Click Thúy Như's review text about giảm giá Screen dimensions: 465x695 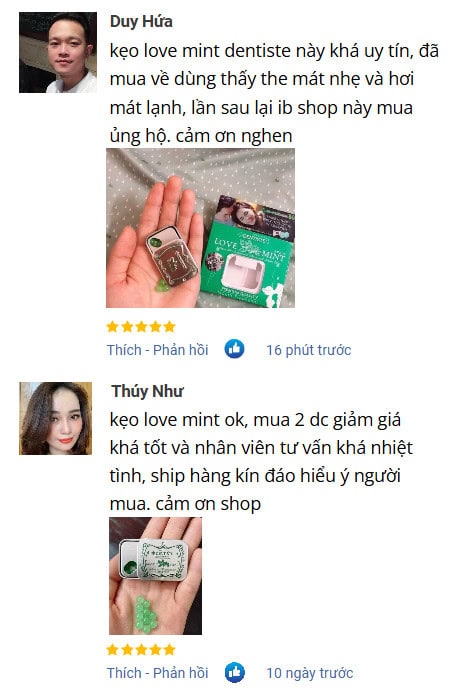point(261,461)
